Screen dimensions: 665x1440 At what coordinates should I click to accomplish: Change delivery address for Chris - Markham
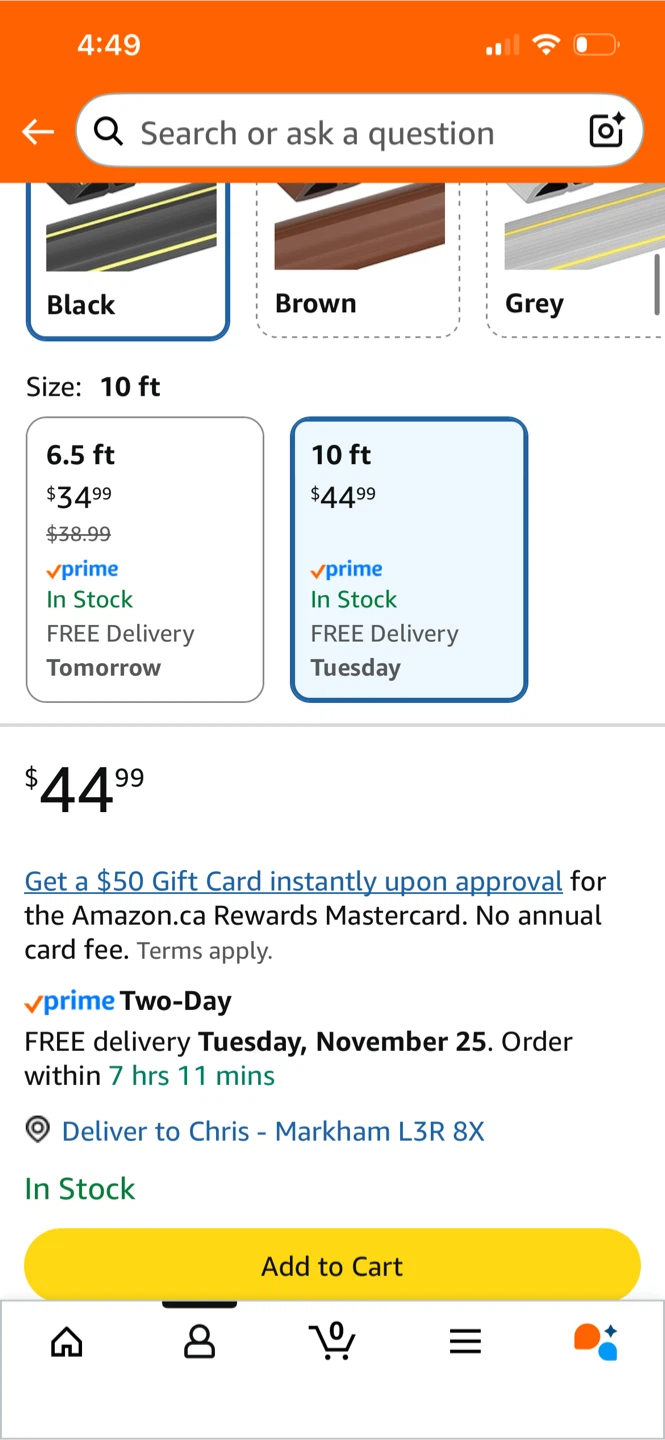(x=273, y=1131)
